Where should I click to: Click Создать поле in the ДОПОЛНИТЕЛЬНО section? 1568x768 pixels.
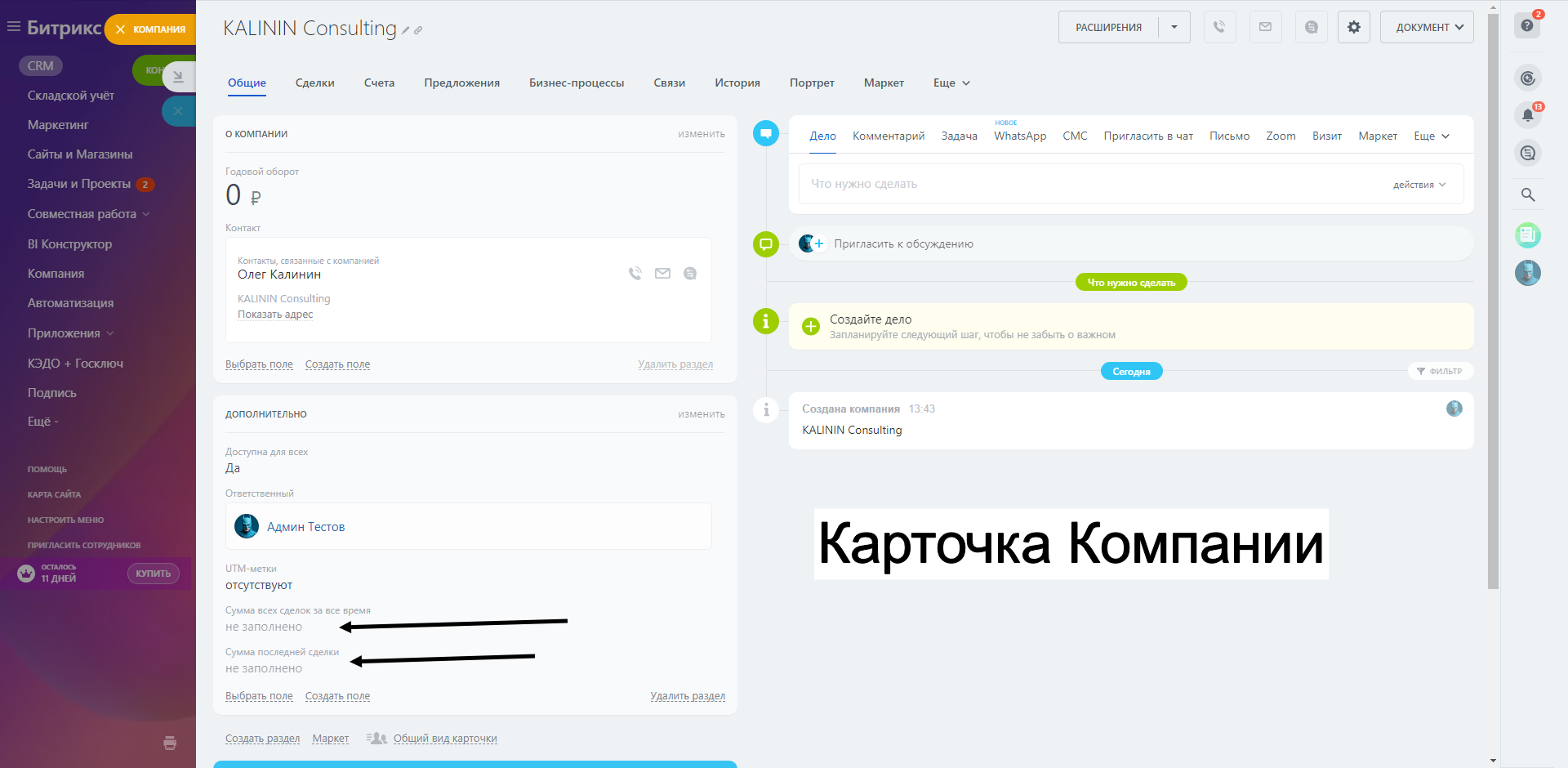tap(337, 696)
